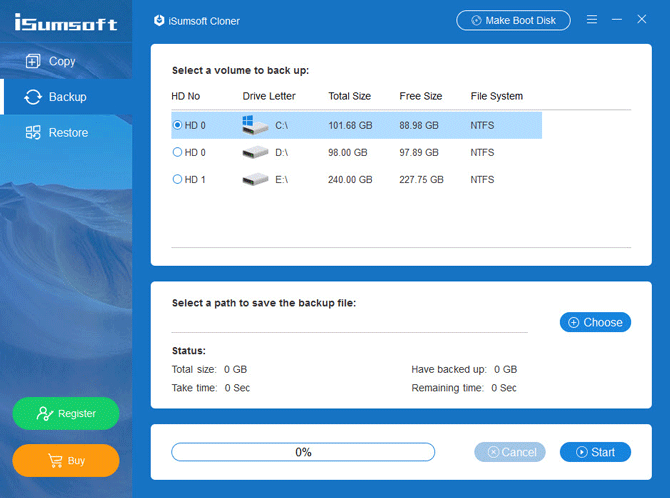Select the HD 0 D:\ radio button
670x498 pixels.
(177, 152)
